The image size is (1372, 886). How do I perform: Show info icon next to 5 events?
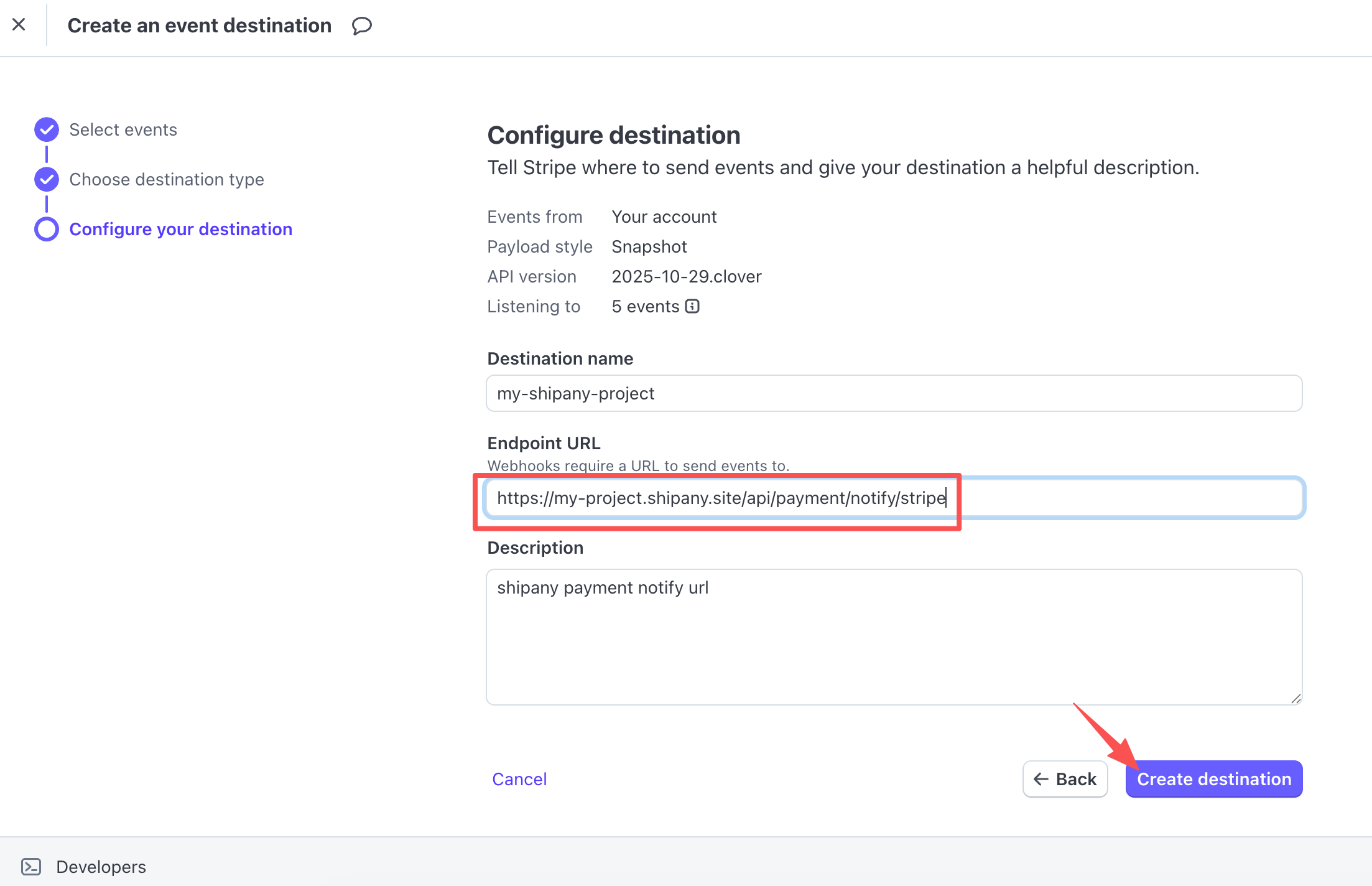[692, 306]
